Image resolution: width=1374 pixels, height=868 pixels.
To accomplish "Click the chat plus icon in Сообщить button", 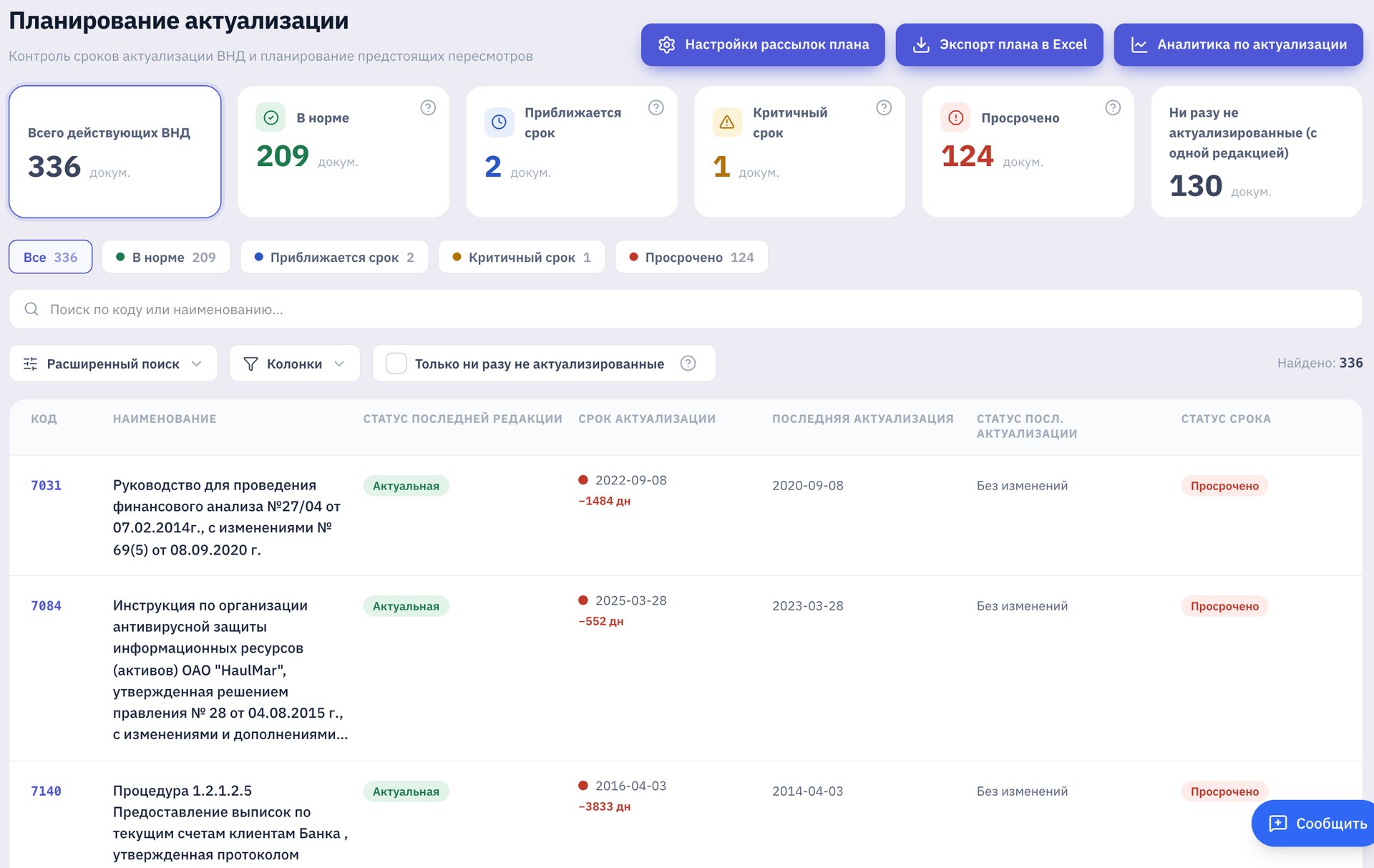I will [x=1277, y=823].
